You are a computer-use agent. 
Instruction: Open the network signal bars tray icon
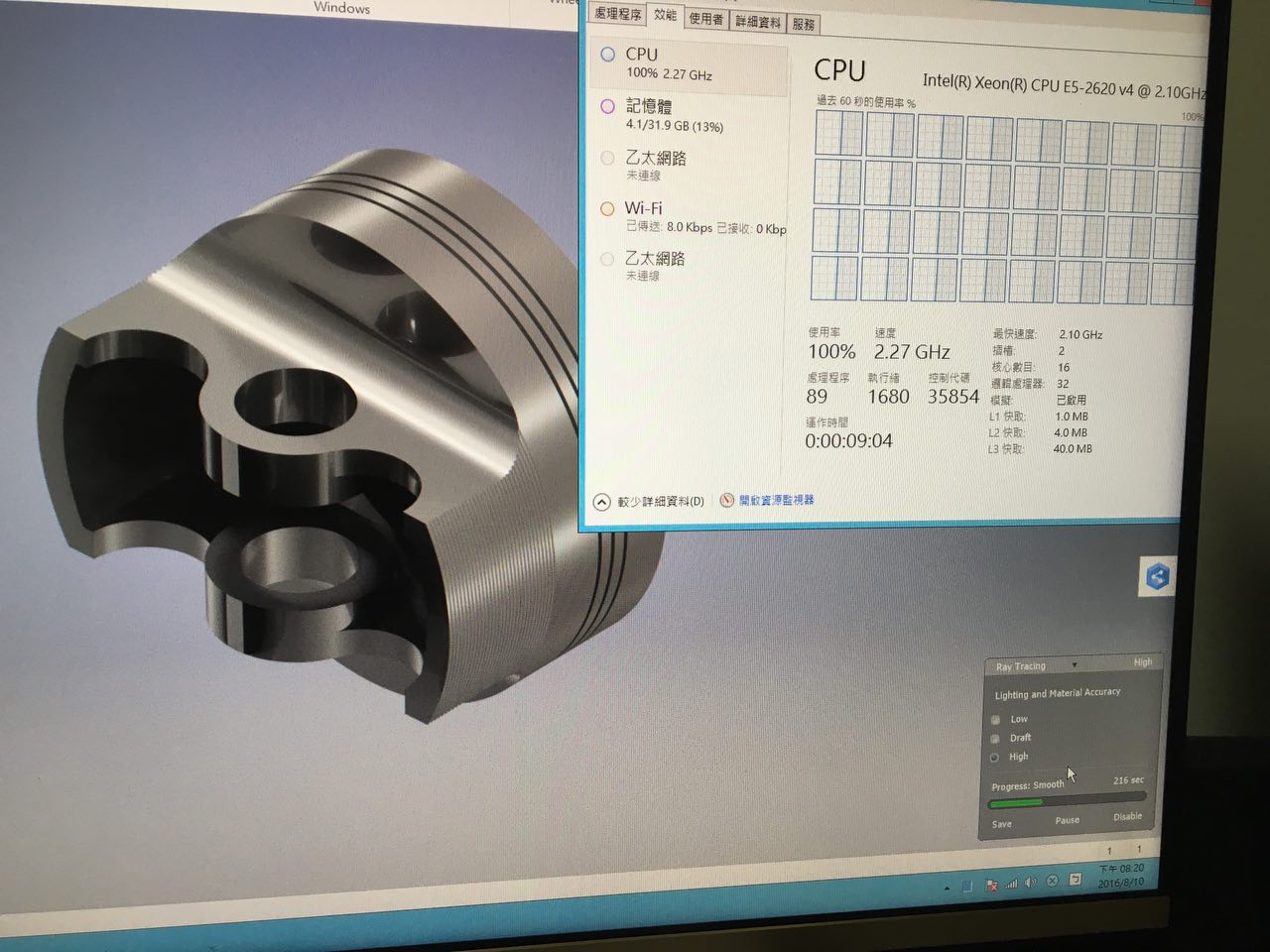point(1011,883)
